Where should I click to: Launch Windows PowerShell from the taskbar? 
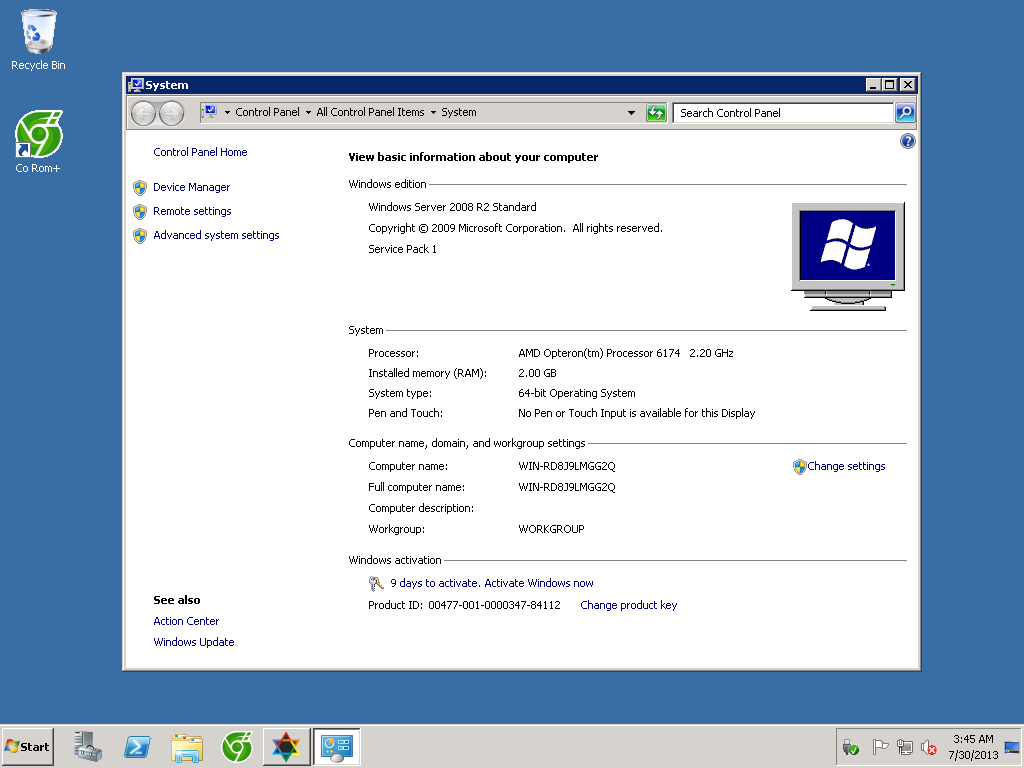pyautogui.click(x=137, y=746)
